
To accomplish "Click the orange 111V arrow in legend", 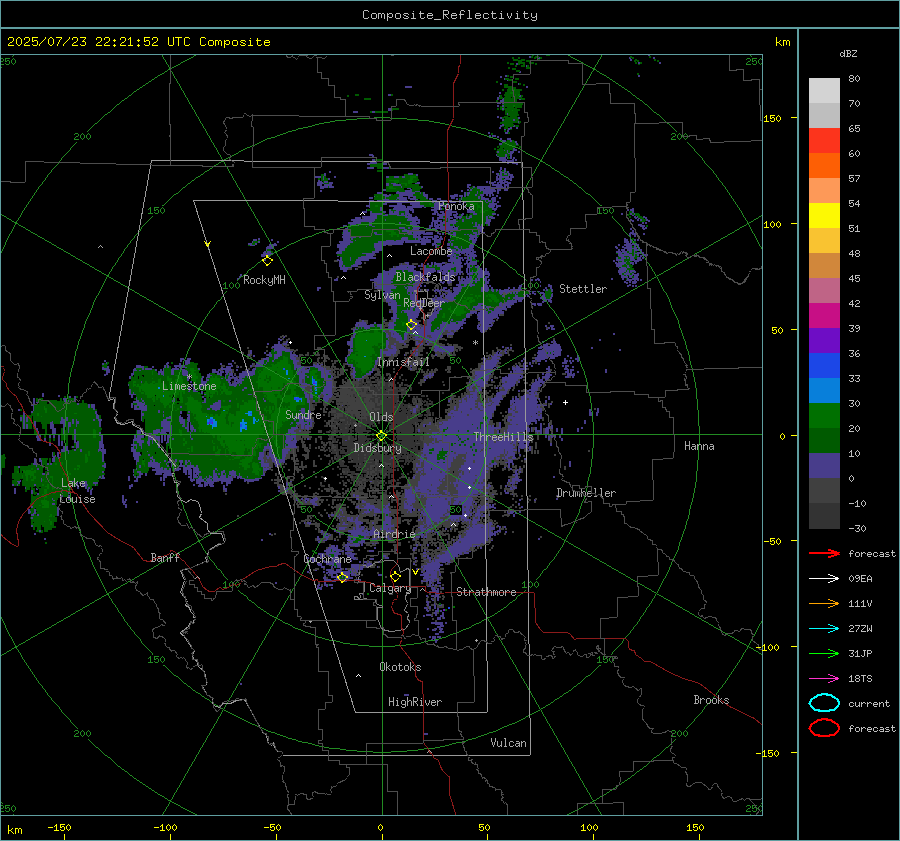I will 824,603.
